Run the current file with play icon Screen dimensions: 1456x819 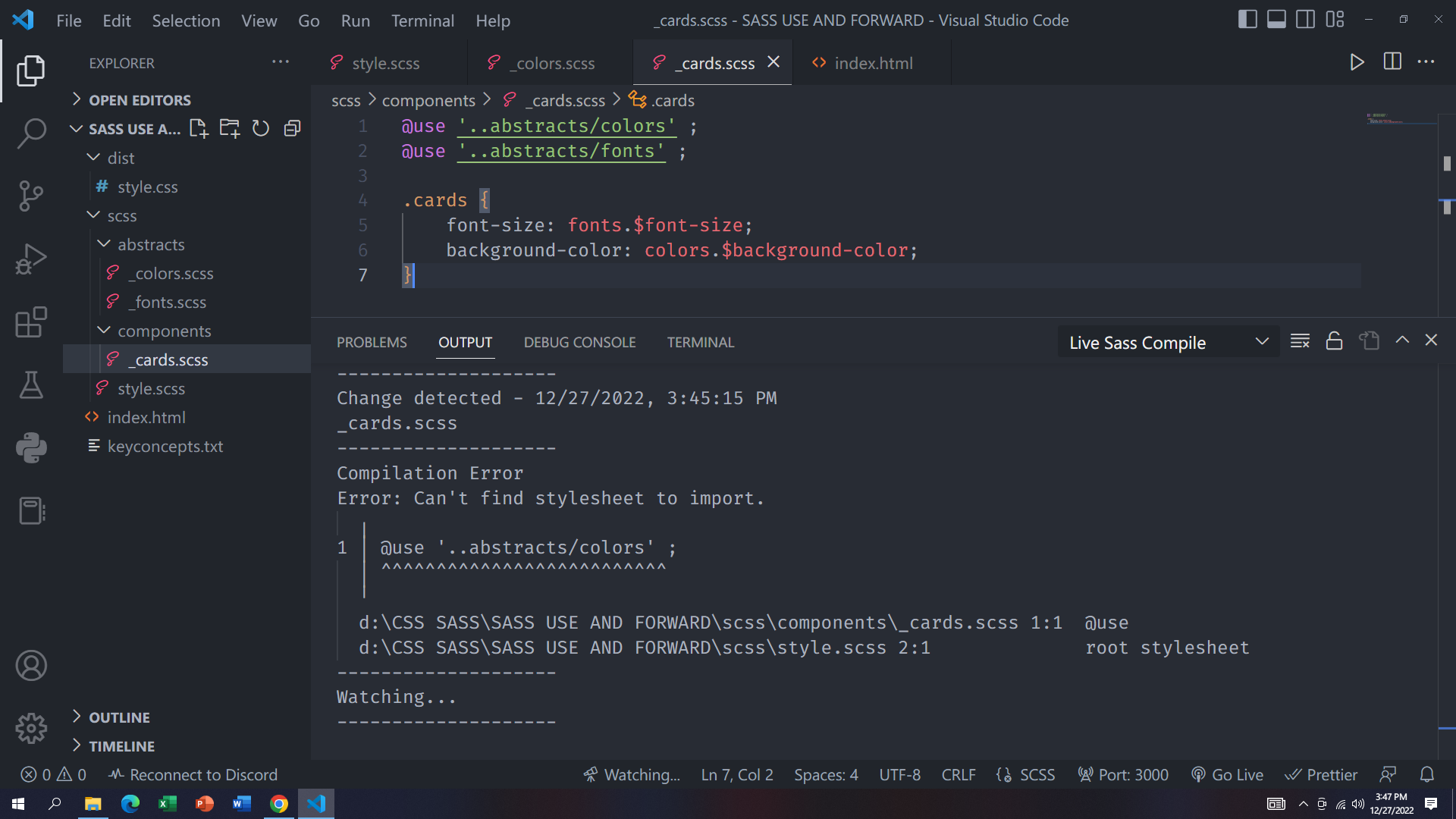tap(1357, 62)
